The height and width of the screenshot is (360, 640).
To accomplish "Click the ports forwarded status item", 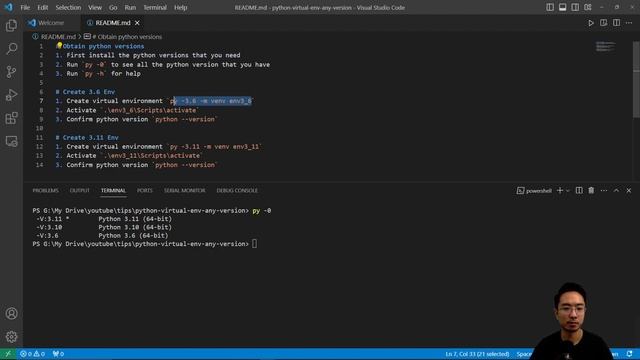I will click(58, 354).
